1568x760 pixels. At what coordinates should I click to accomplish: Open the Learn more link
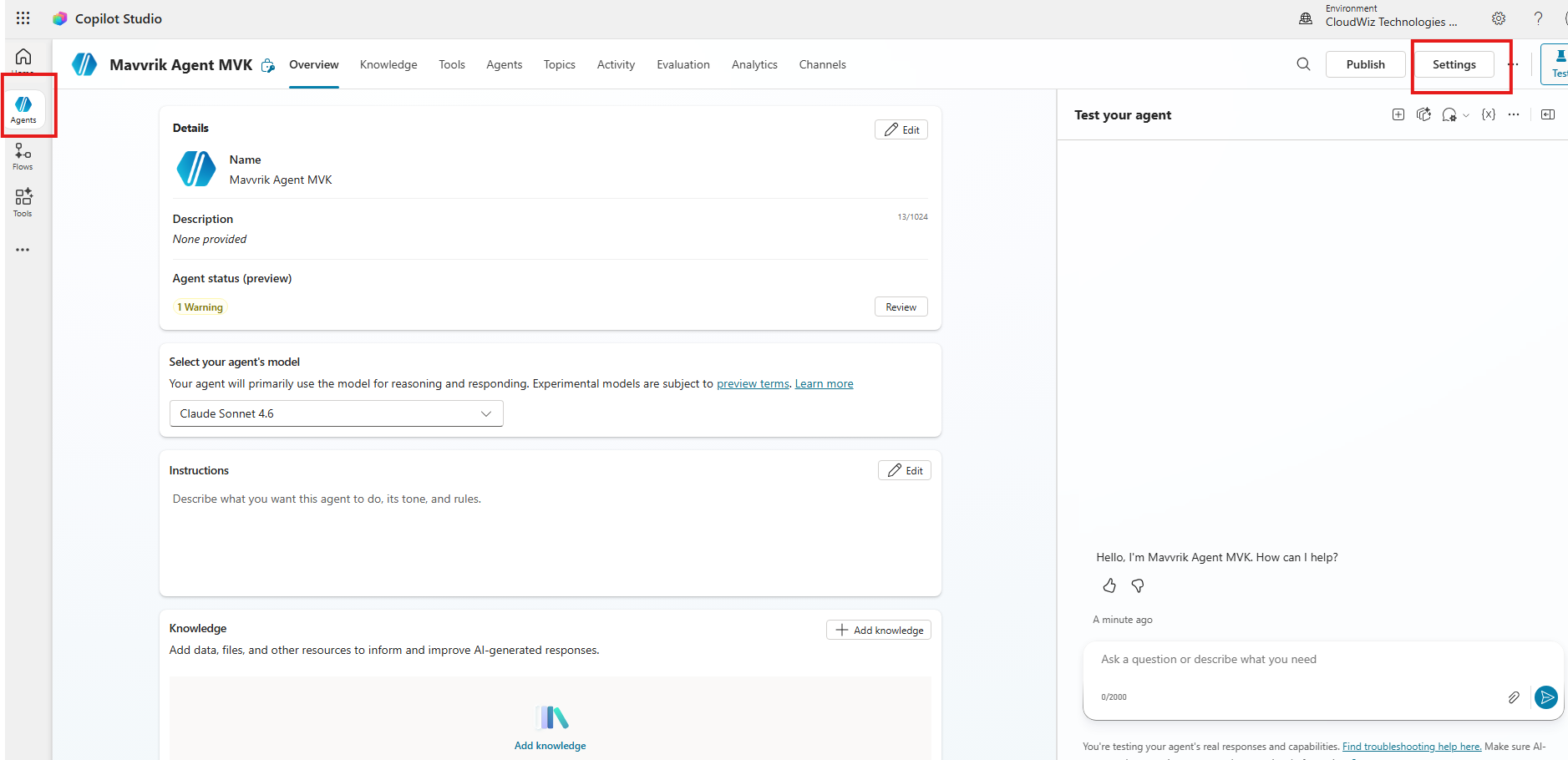pos(825,383)
